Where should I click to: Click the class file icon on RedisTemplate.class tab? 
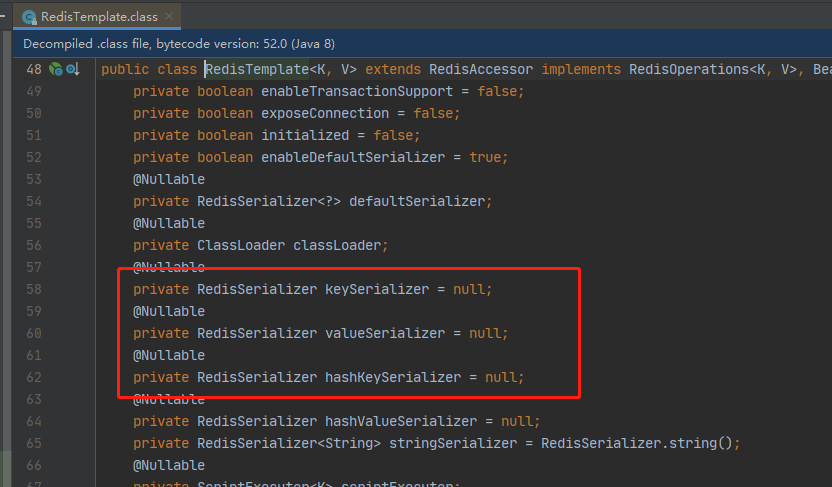tap(29, 17)
